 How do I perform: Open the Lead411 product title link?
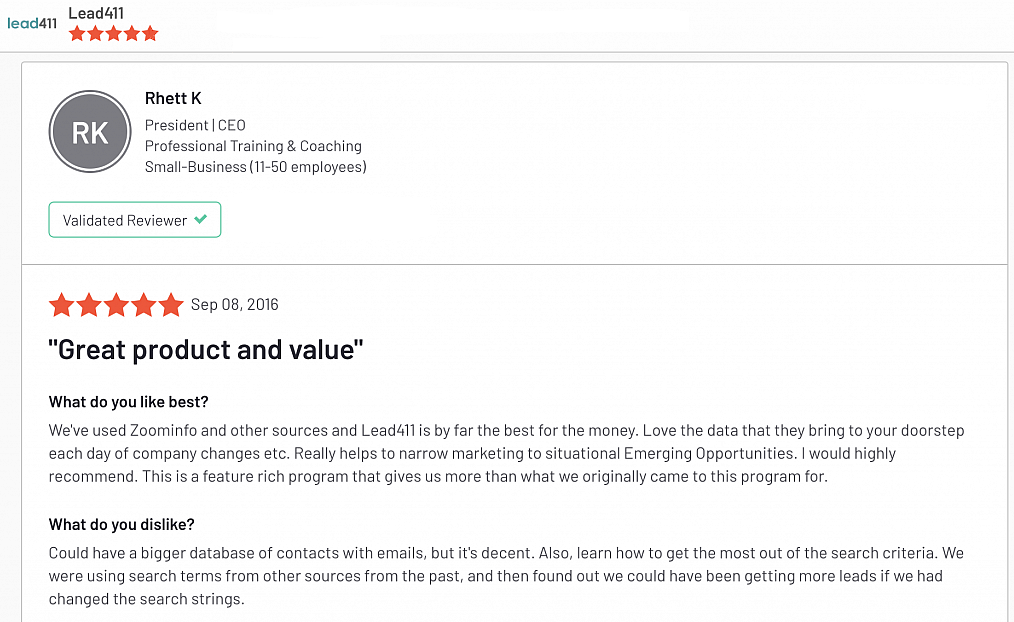pyautogui.click(x=95, y=13)
